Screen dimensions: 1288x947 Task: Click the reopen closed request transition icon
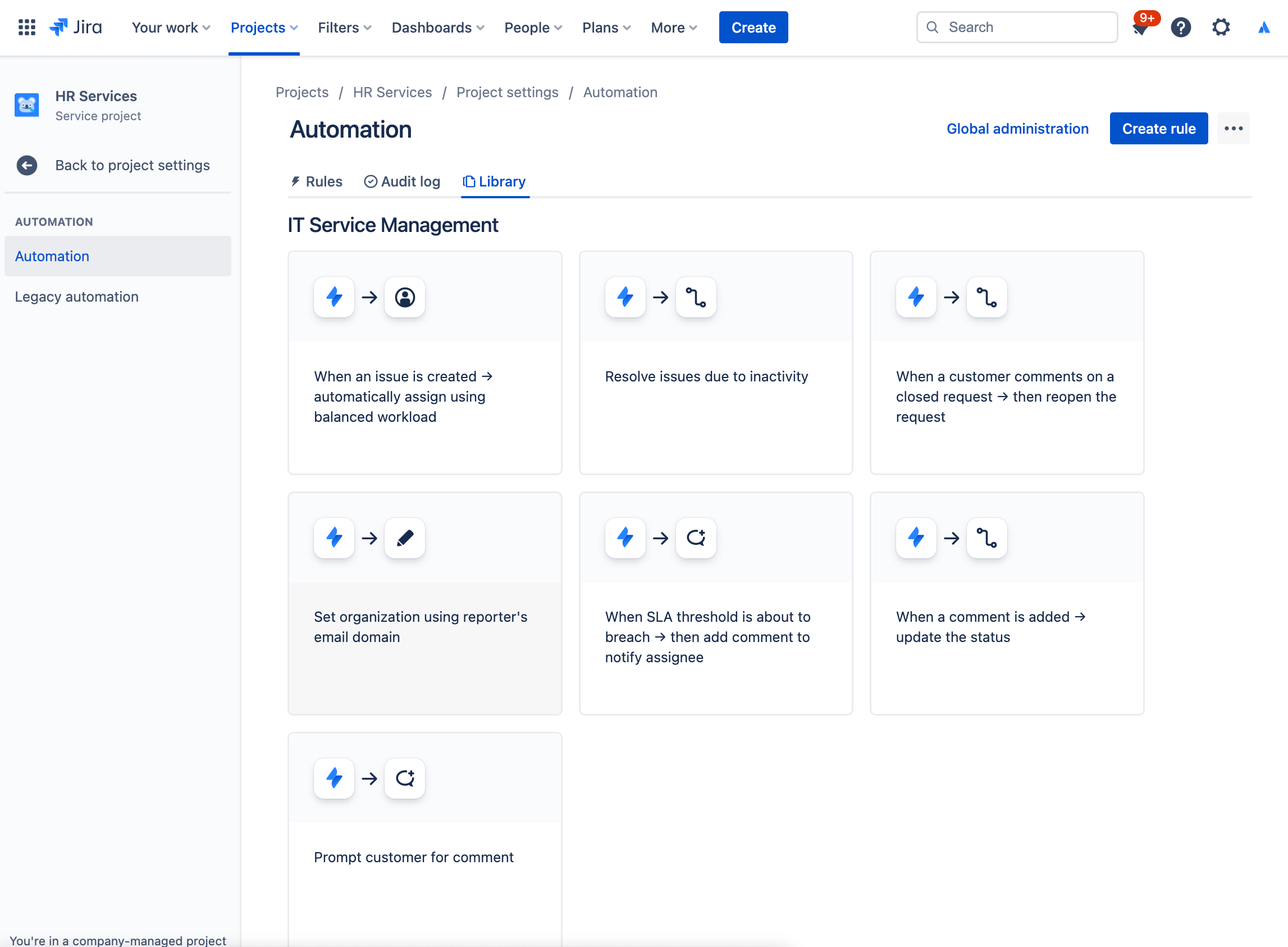point(986,297)
